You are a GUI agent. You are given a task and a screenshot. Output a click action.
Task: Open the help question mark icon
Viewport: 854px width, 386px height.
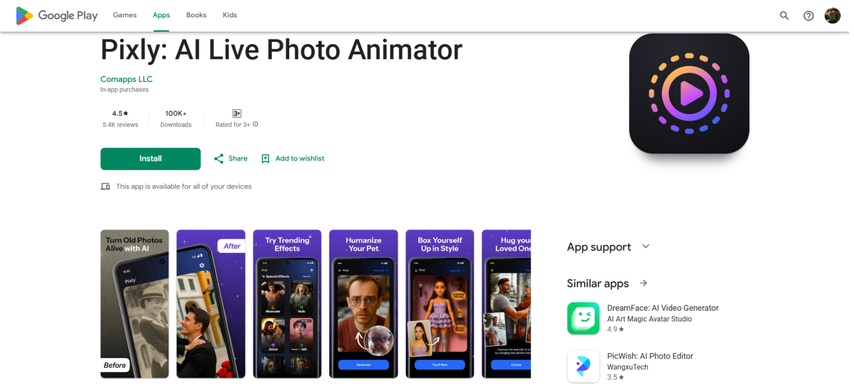click(808, 16)
